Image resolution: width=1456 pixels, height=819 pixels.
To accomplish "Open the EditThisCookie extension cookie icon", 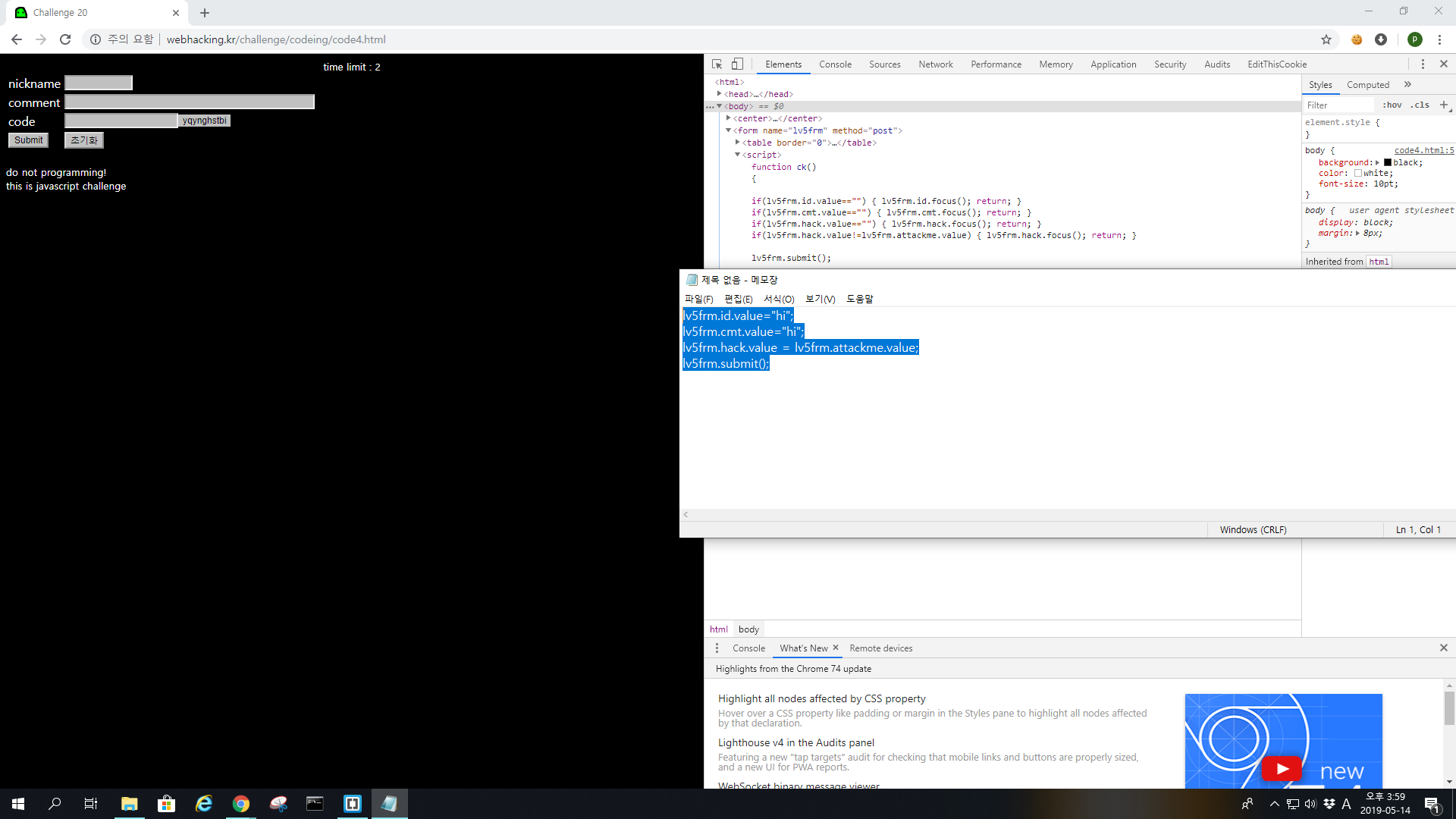I will [x=1357, y=39].
